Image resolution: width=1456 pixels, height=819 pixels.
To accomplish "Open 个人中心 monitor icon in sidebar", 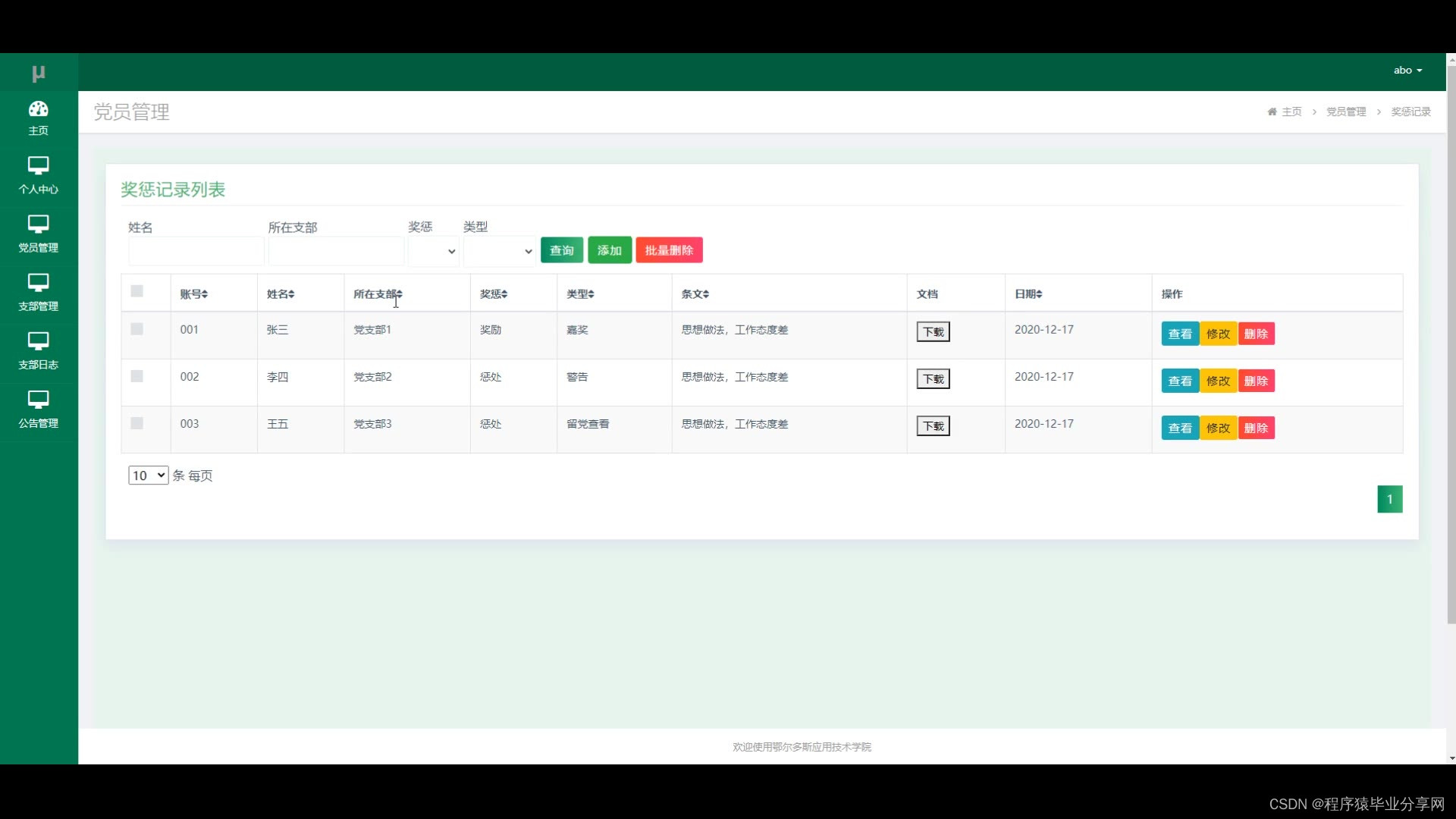I will point(38,165).
